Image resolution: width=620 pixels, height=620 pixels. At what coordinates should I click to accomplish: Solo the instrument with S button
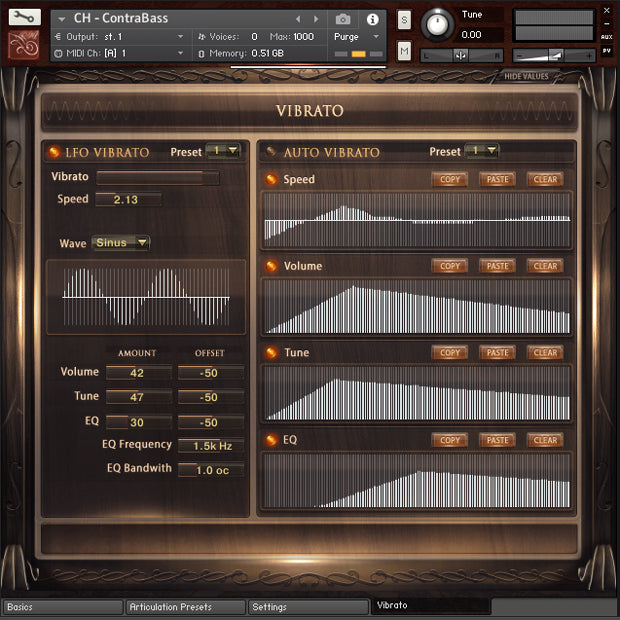click(x=404, y=20)
